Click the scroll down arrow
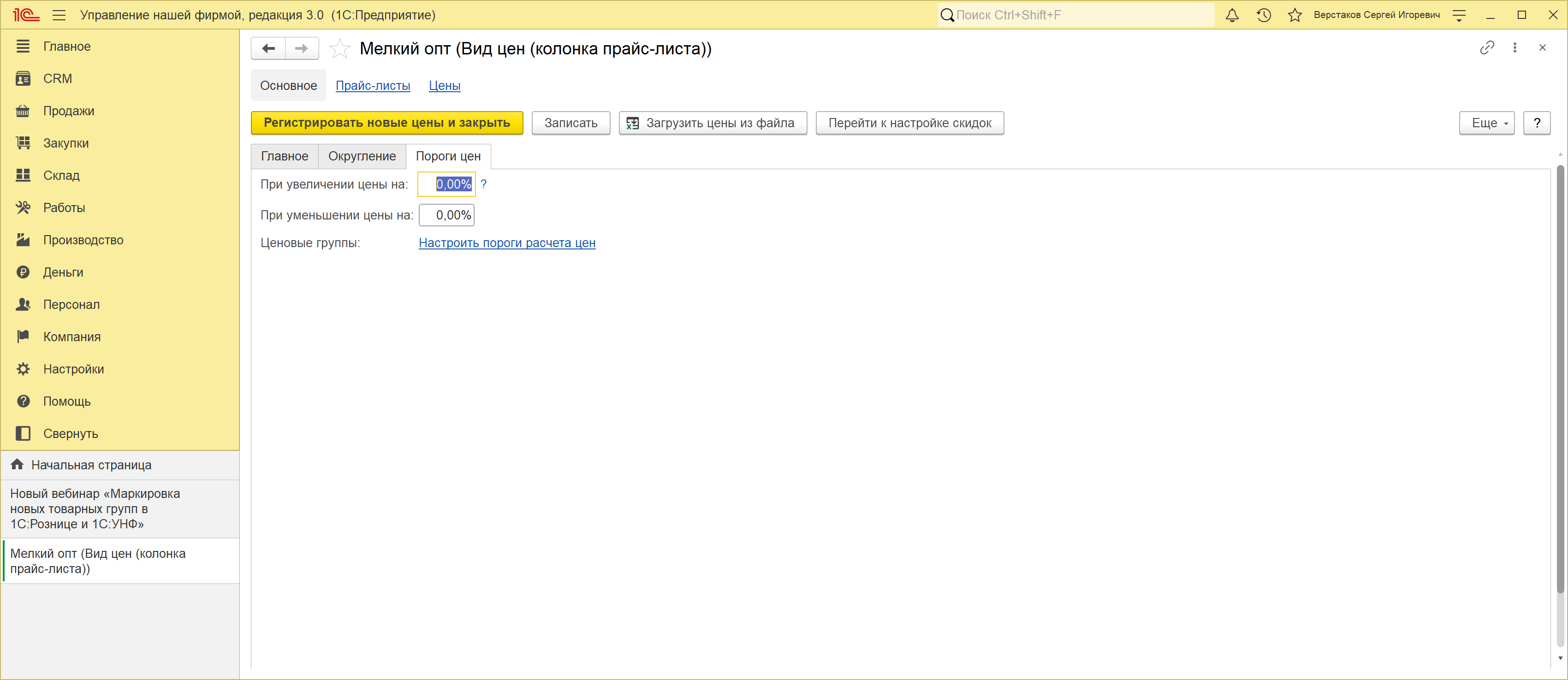The width and height of the screenshot is (1568, 680). [x=1560, y=658]
